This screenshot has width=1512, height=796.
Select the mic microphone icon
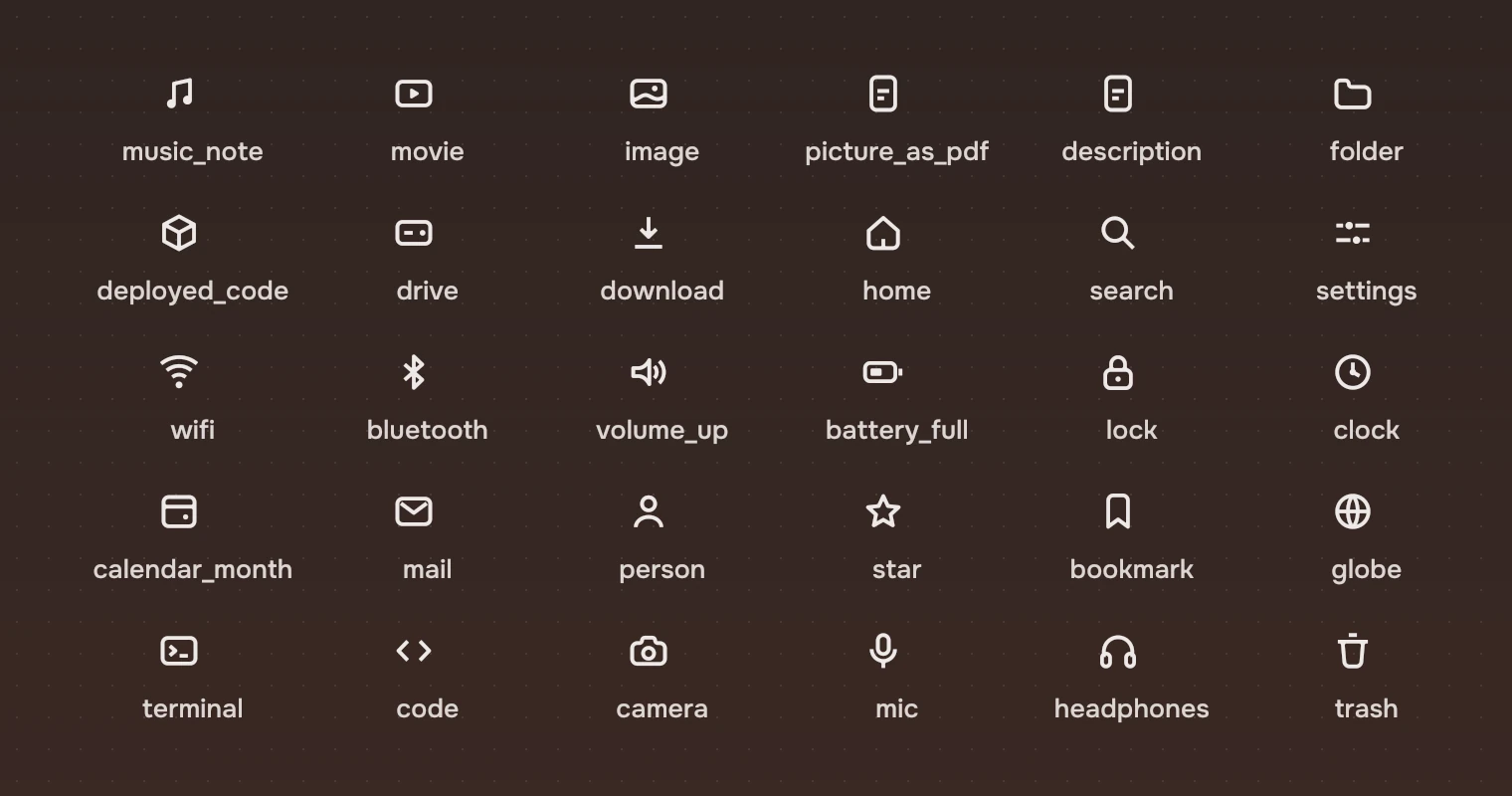(883, 651)
